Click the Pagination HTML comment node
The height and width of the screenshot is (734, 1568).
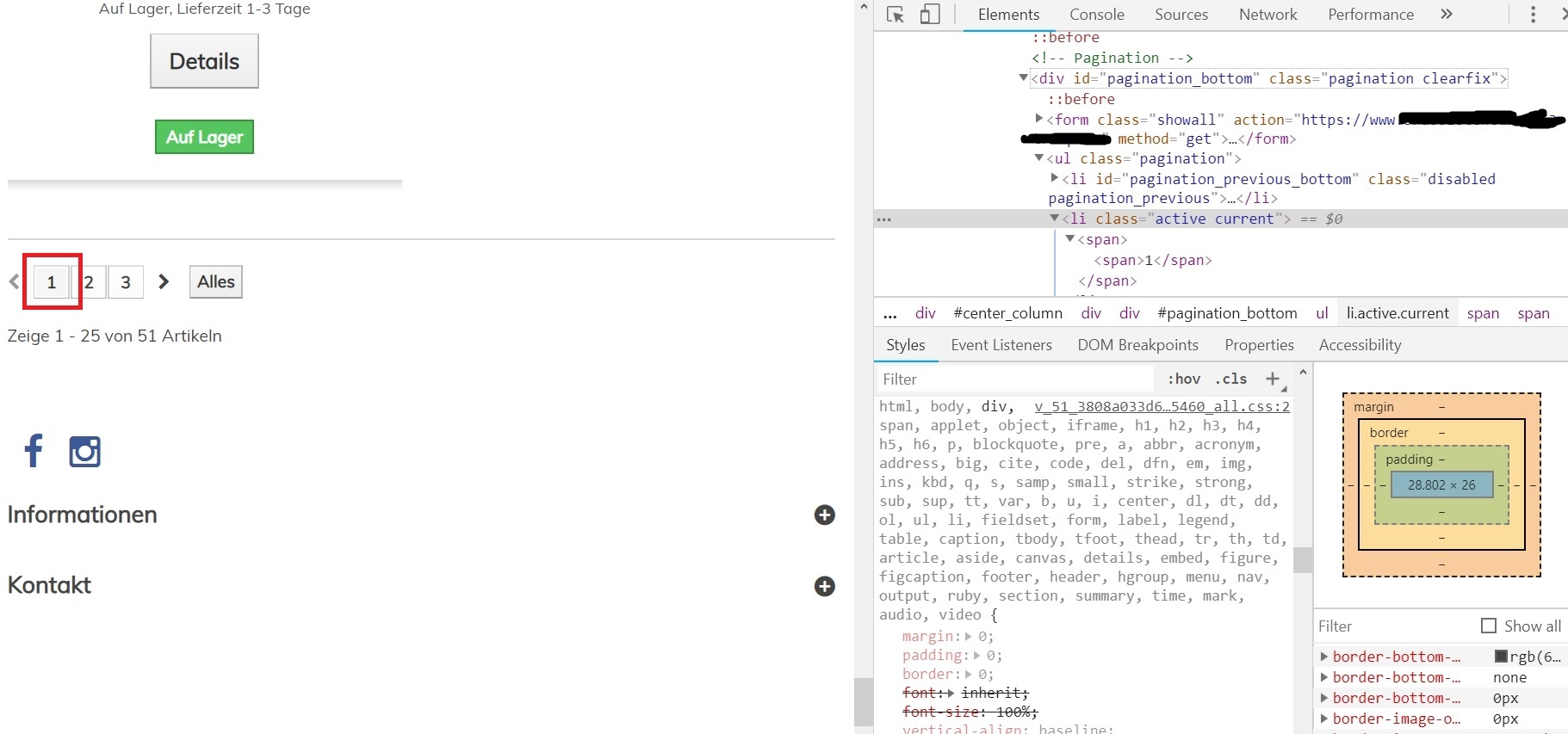tap(1112, 58)
